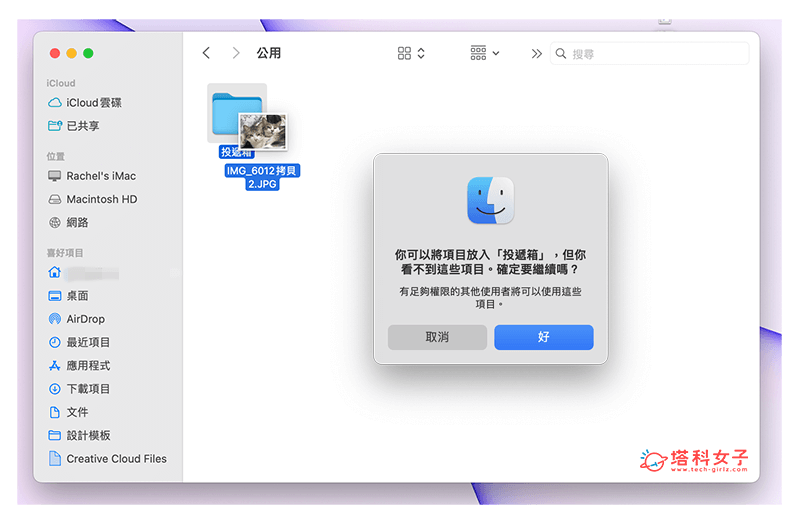Close the Finder window with red button

click(x=55, y=53)
